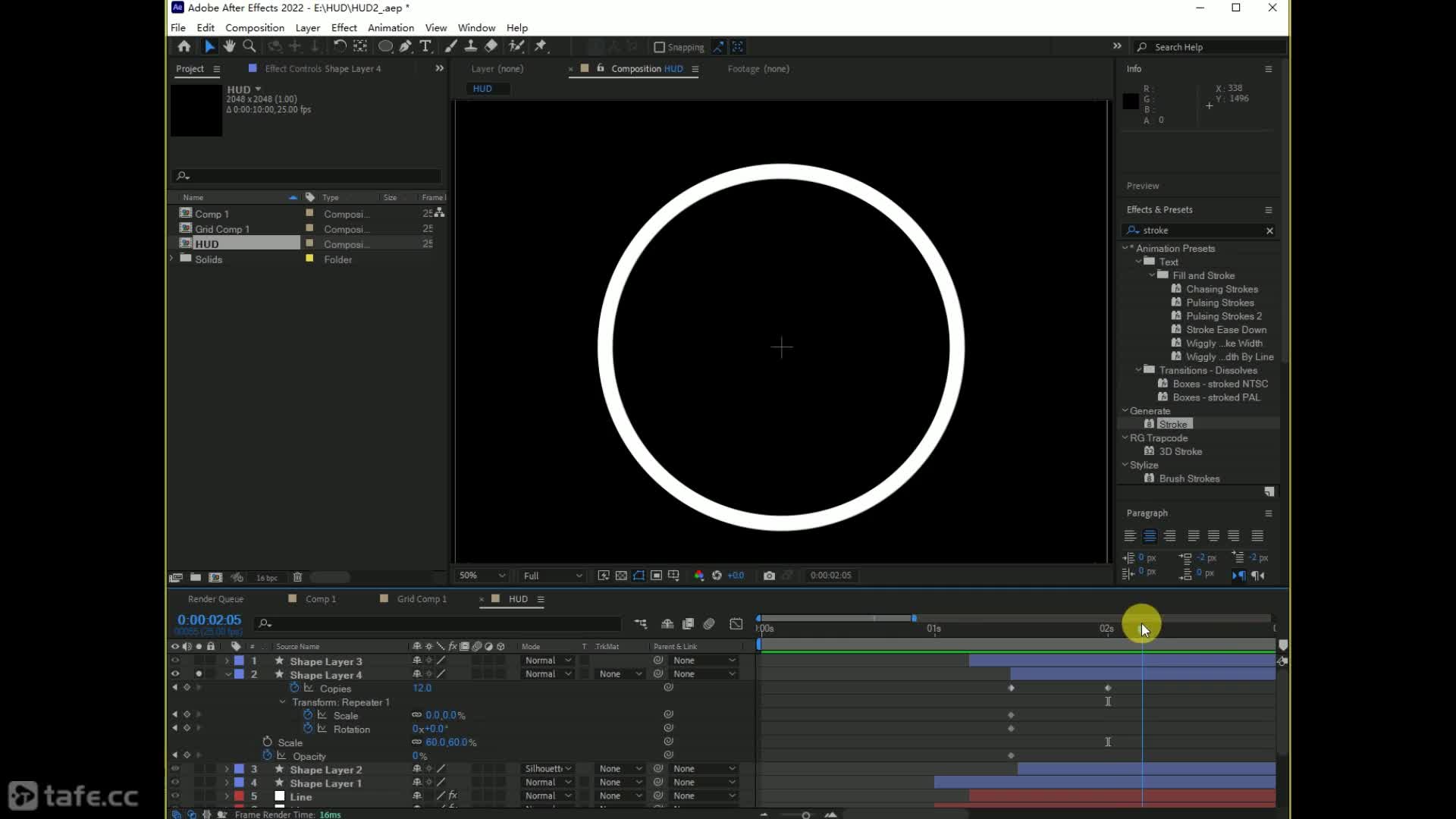Select the Comp 1 project item
This screenshot has height=819, width=1456.
click(212, 214)
